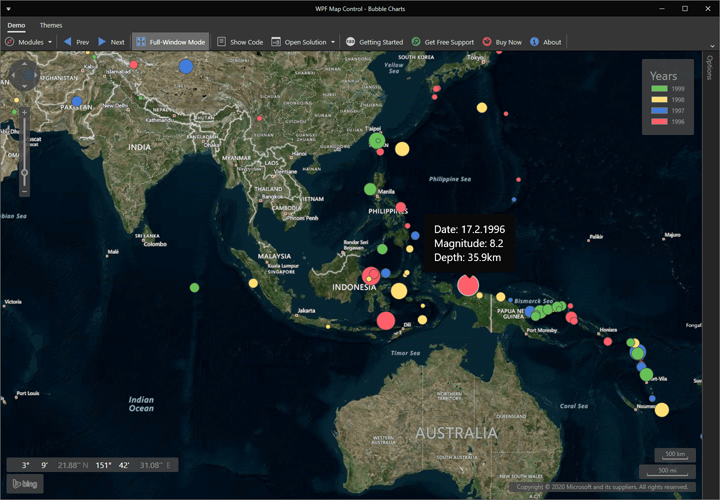
Task: Click the Bing logo link
Action: 24,485
